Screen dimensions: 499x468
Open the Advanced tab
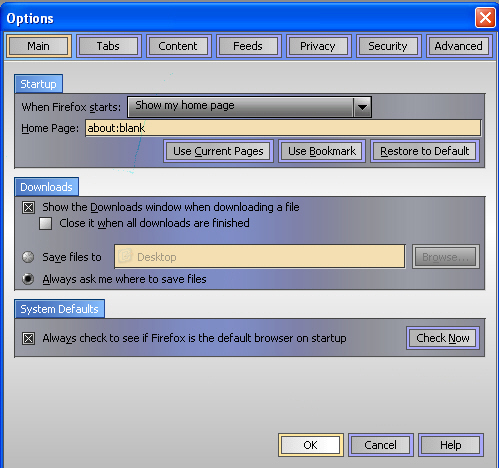pyautogui.click(x=459, y=46)
